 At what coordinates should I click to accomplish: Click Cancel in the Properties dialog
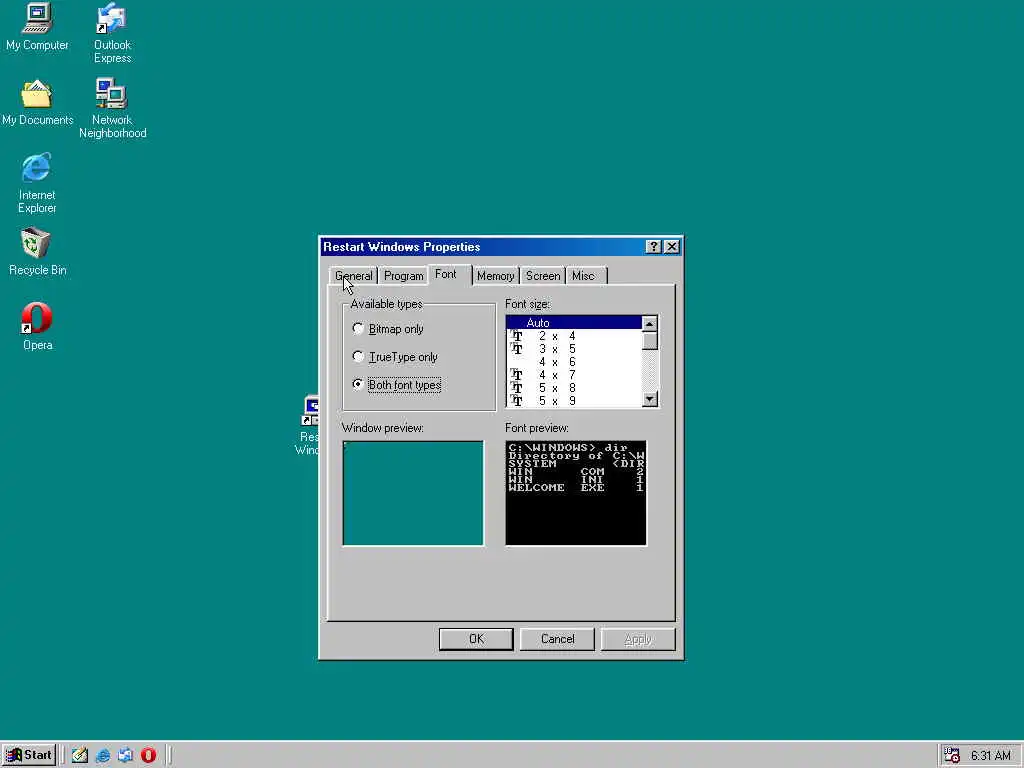(557, 639)
